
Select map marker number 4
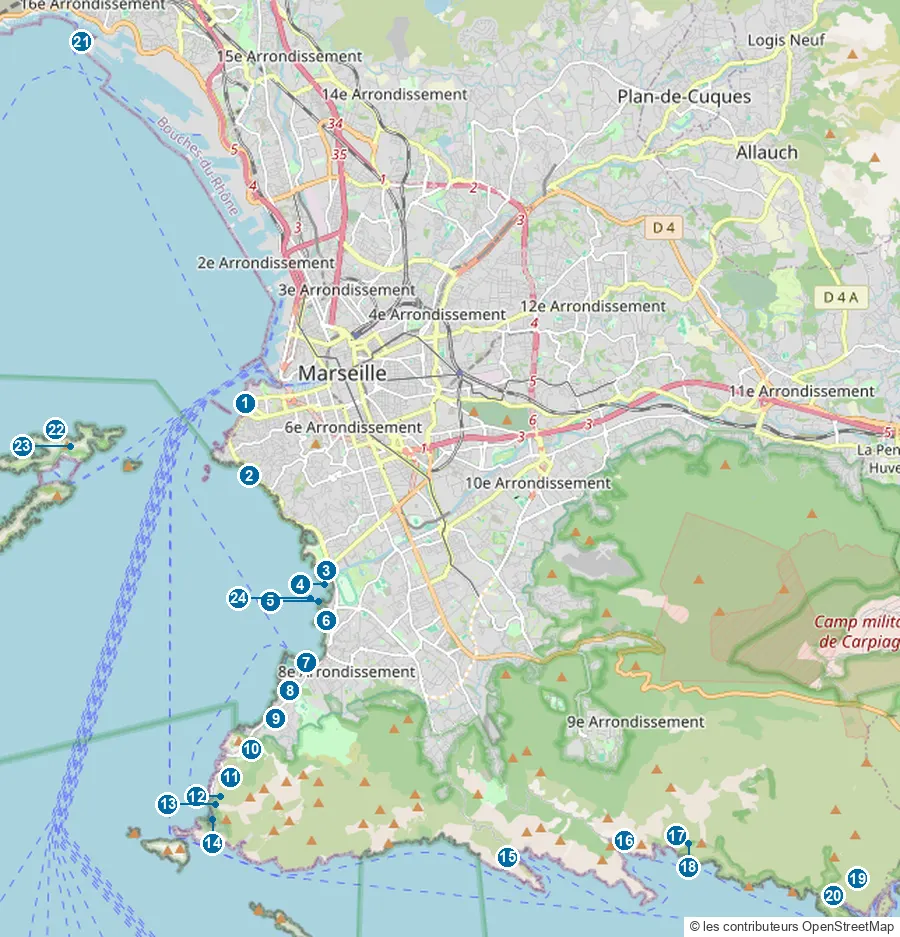tap(300, 584)
